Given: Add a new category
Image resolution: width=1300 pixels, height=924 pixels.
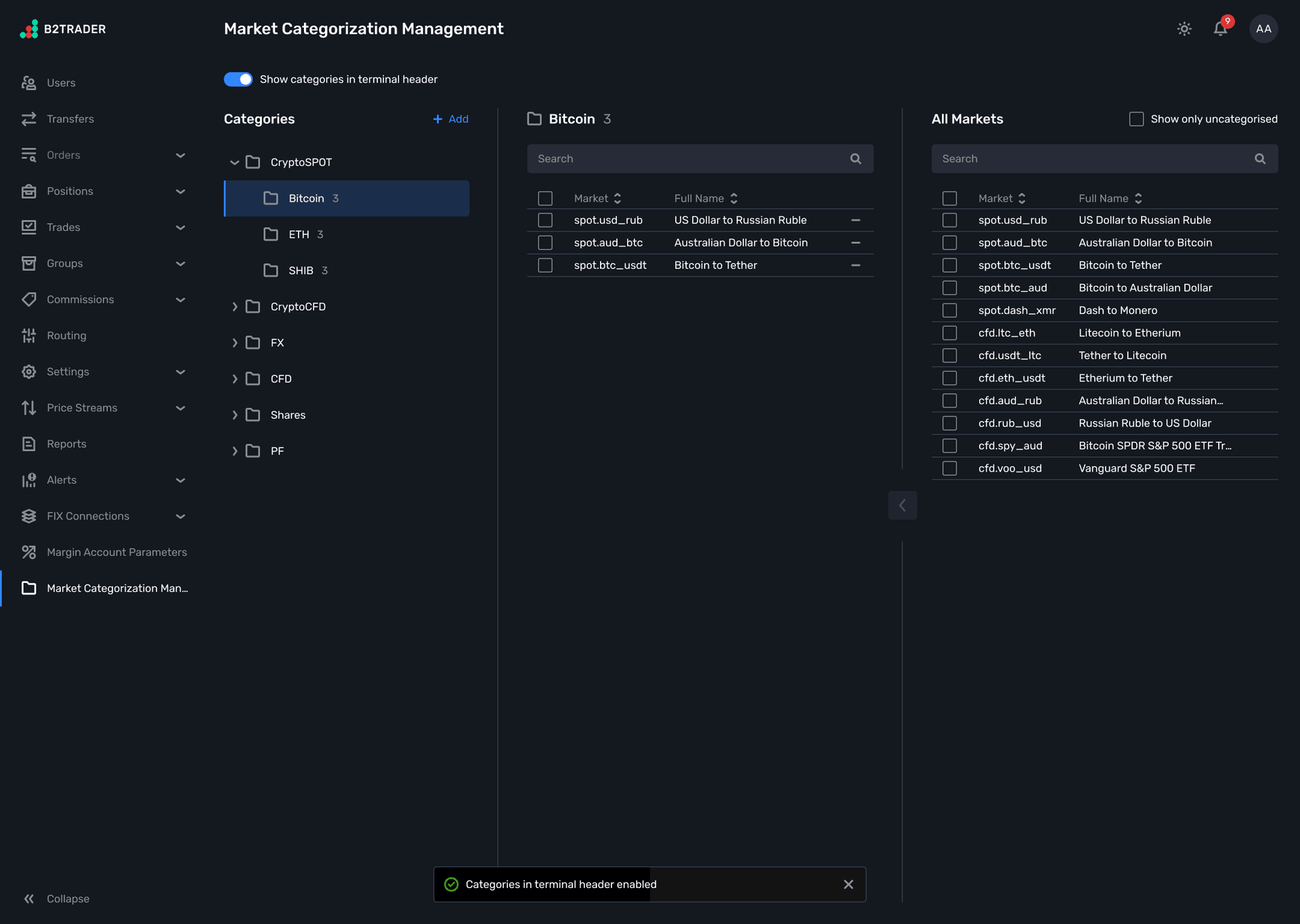Looking at the screenshot, I should click(x=451, y=119).
